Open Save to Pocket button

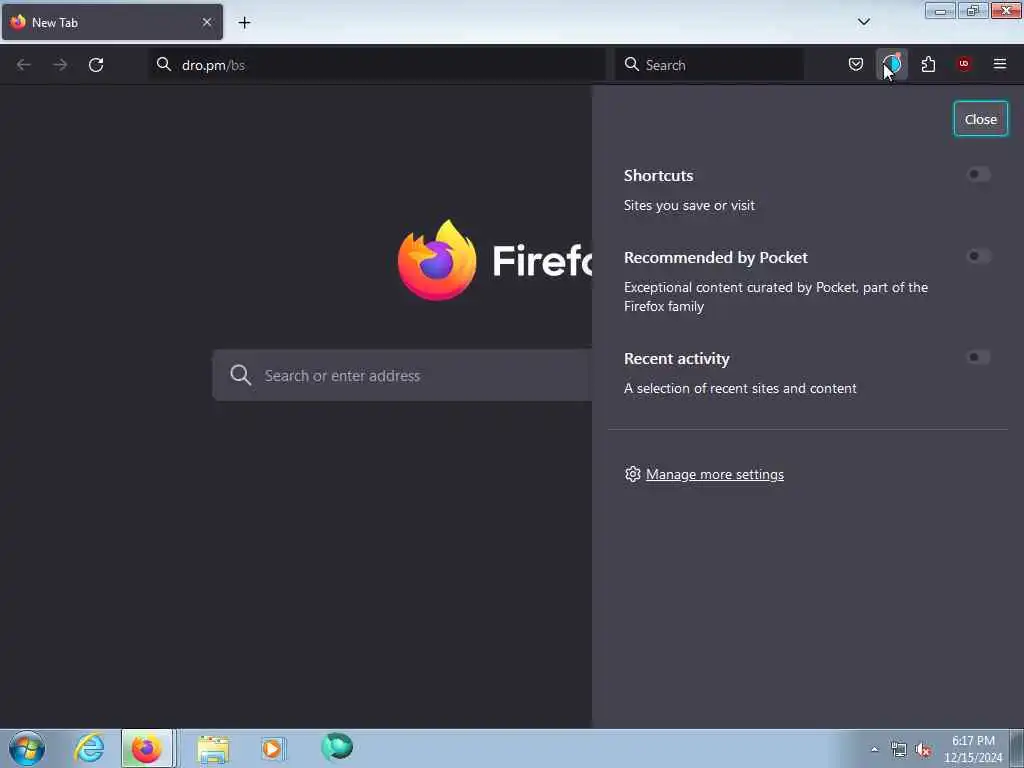(856, 64)
